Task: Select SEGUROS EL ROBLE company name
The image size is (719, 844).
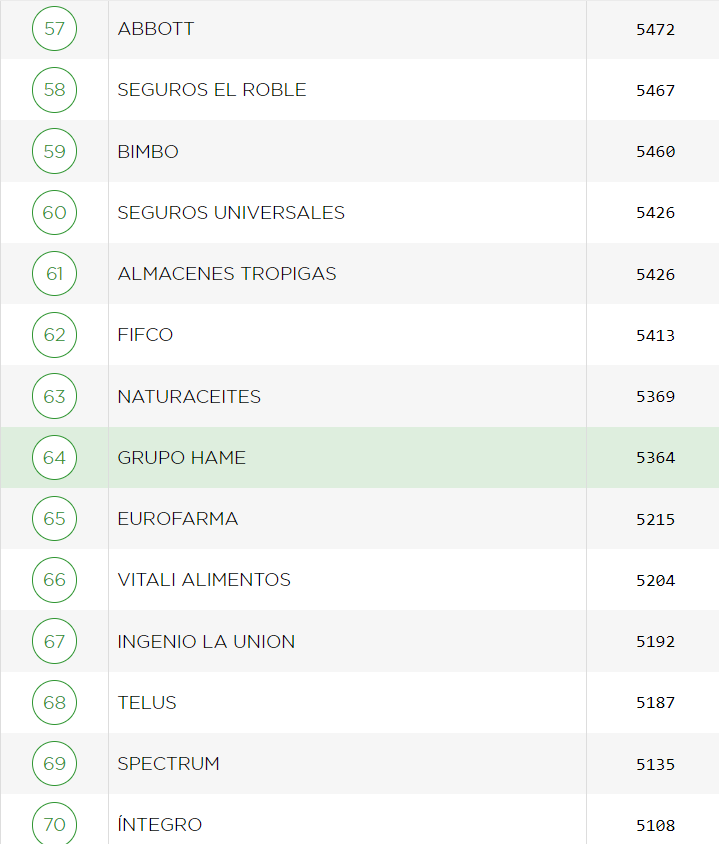Action: tap(212, 90)
